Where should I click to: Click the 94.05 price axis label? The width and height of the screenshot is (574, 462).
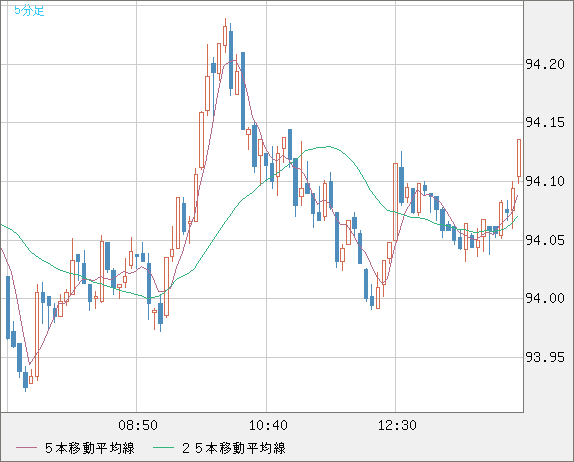tap(545, 240)
